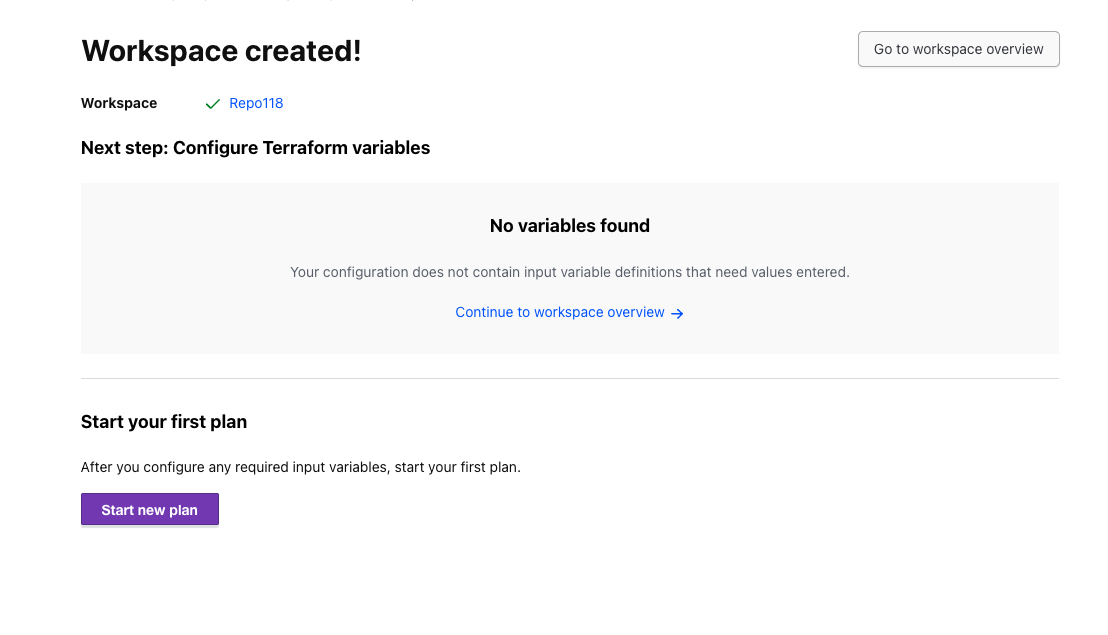The height and width of the screenshot is (635, 1108).
Task: Click the Start your first plan heading
Action: coord(164,422)
